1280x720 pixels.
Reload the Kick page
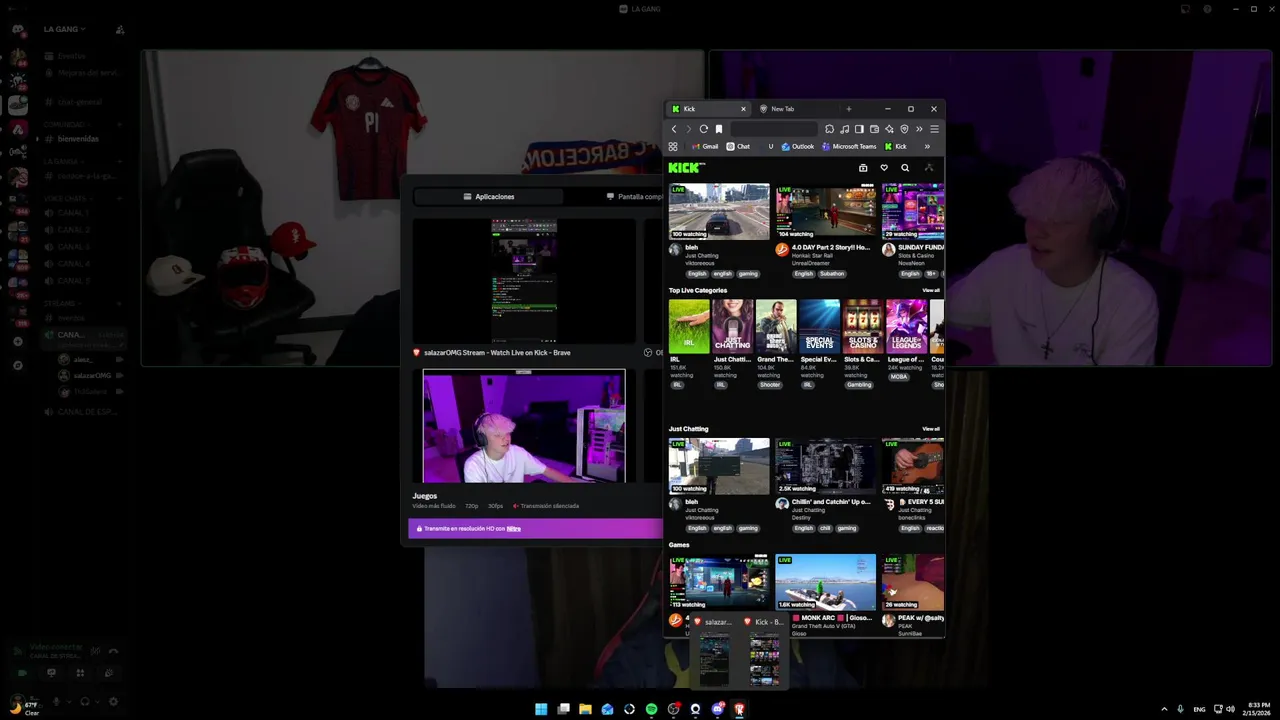(704, 129)
